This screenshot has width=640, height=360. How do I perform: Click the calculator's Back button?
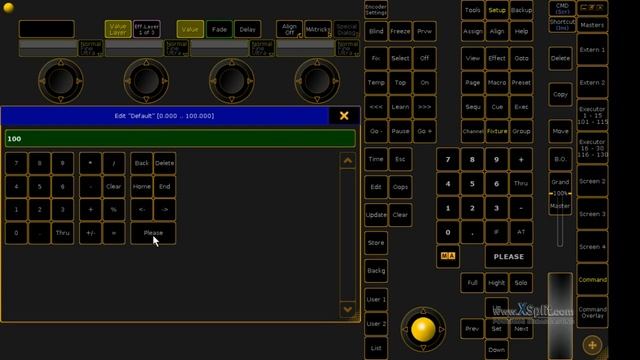click(x=142, y=163)
